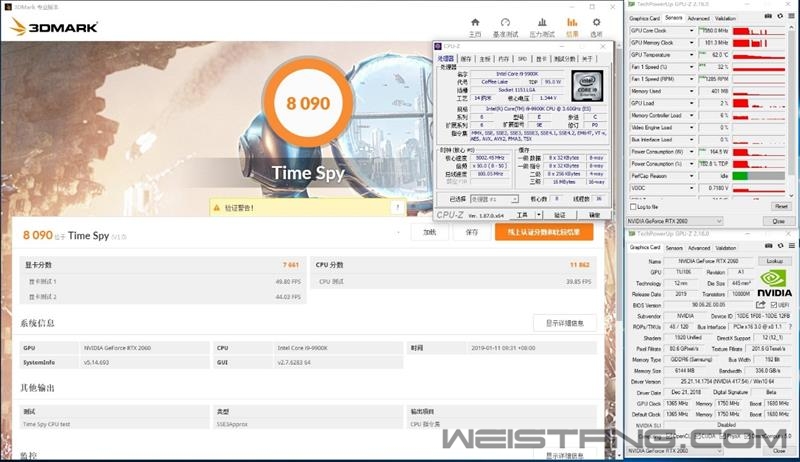This screenshot has height=462, width=800.
Task: Click CPU-Z Tools (工具) button
Action: 522,215
